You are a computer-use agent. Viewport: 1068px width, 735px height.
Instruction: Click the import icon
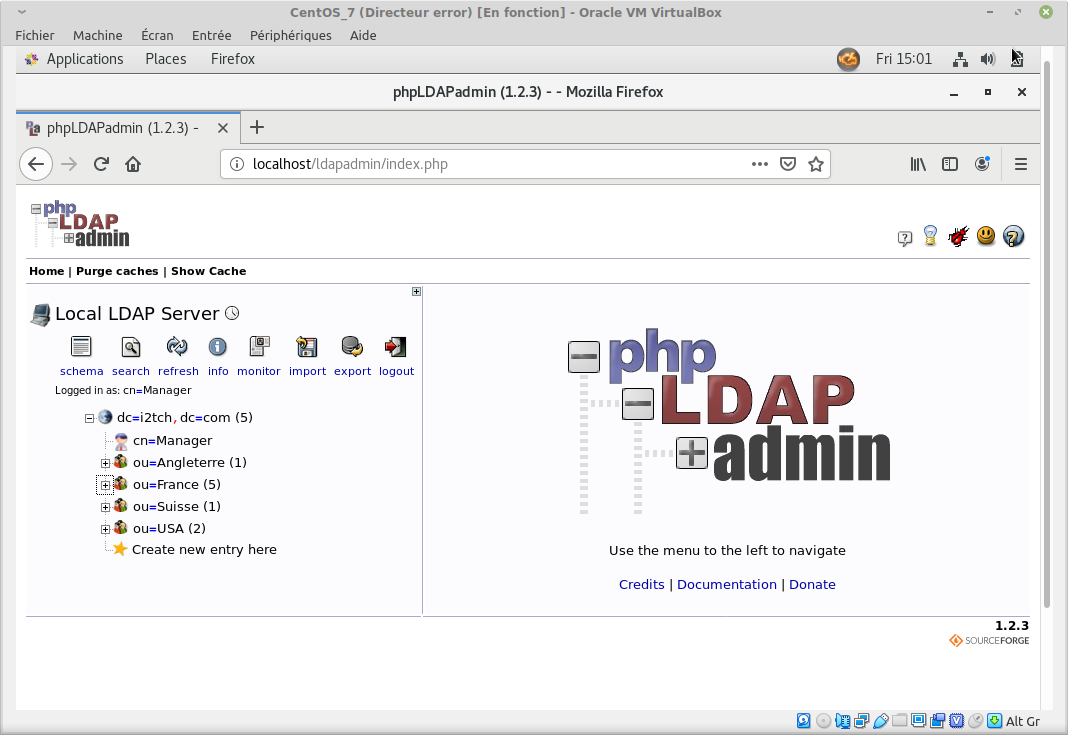(307, 348)
